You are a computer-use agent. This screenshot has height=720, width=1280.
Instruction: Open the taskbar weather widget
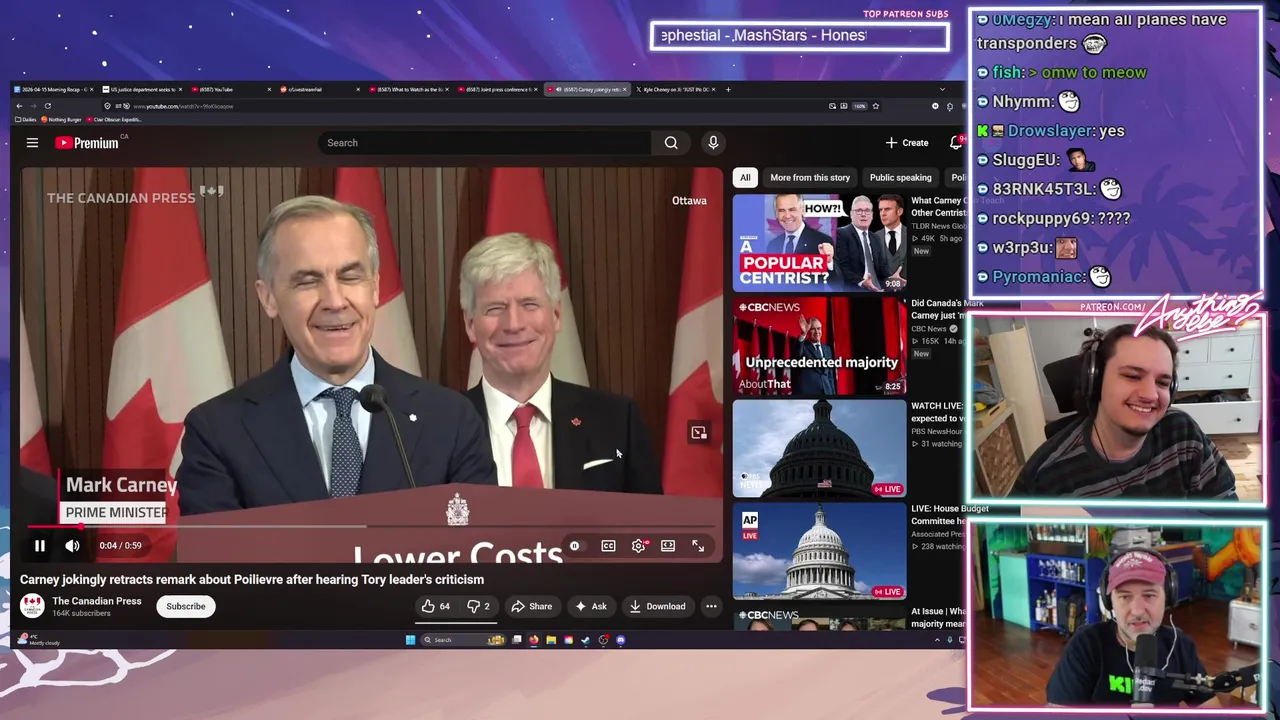click(x=40, y=640)
